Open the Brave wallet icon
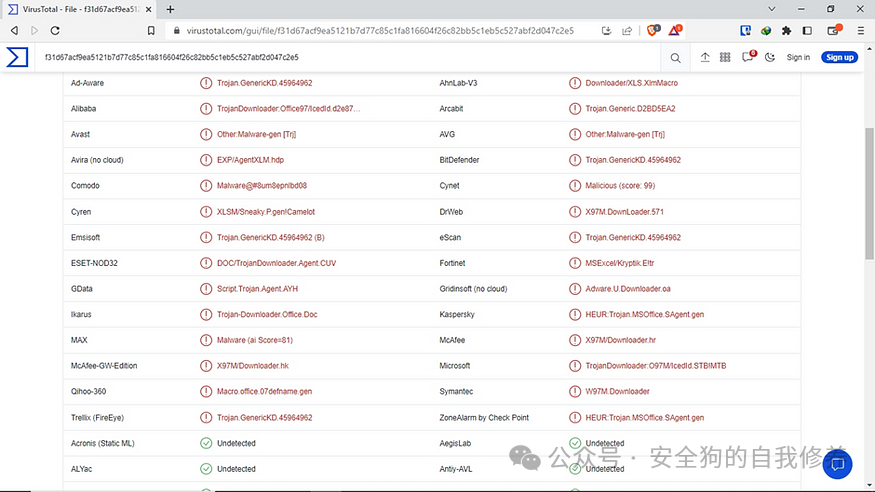The image size is (875, 492). click(x=833, y=31)
